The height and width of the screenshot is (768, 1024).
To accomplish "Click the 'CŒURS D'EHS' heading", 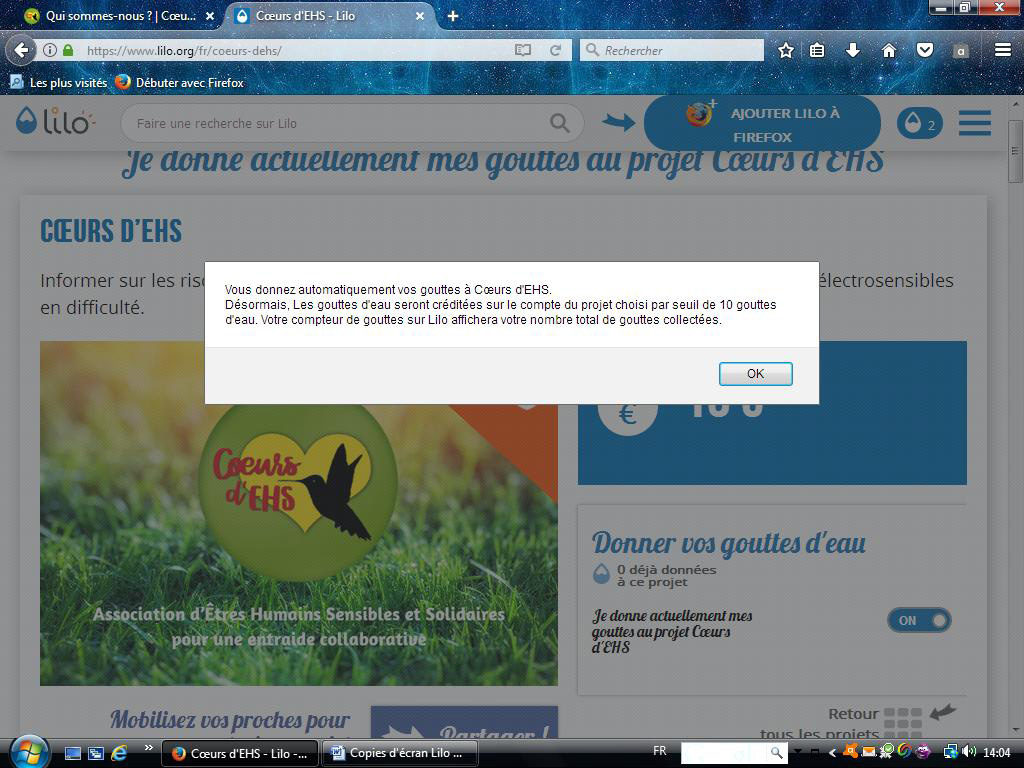I will click(111, 231).
